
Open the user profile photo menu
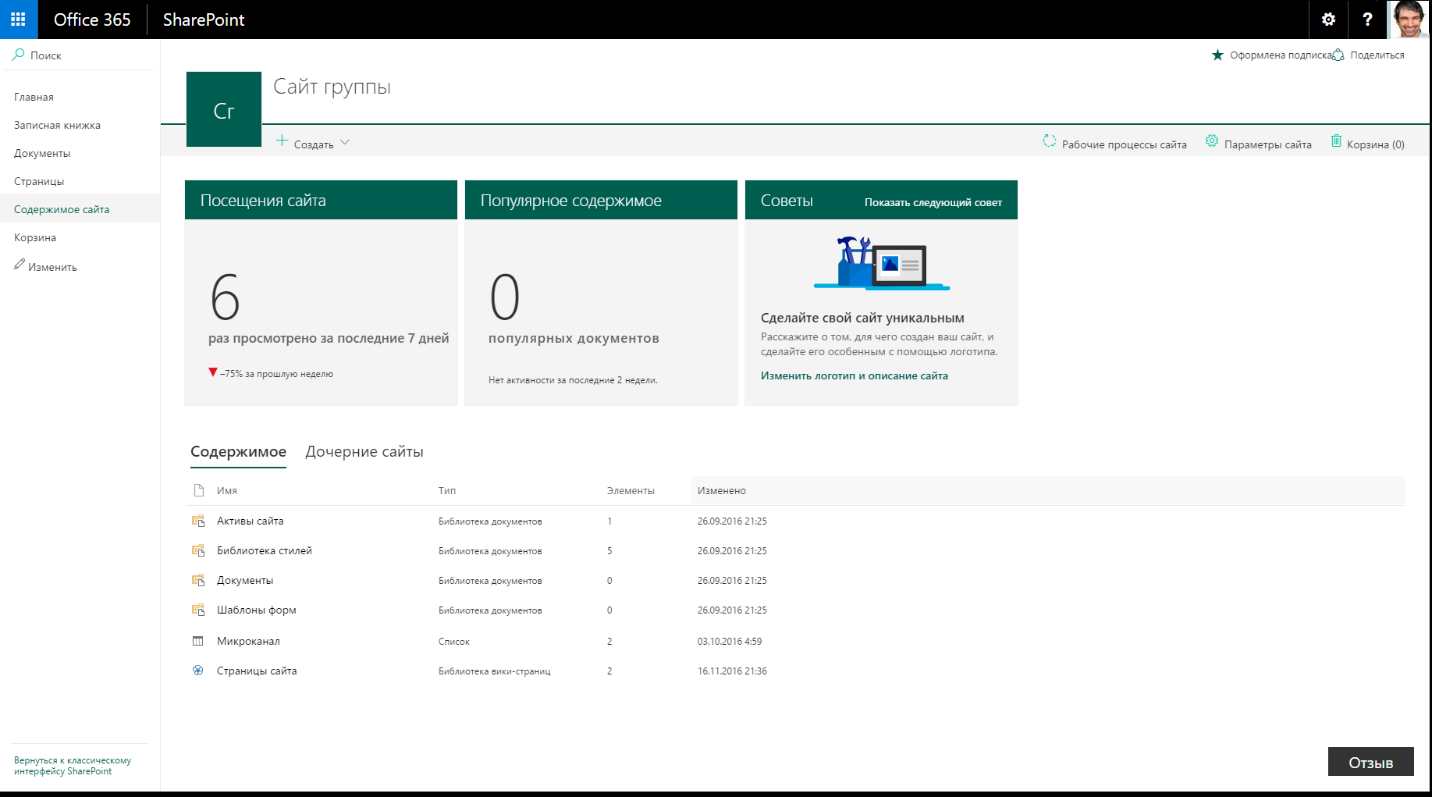(x=1410, y=19)
